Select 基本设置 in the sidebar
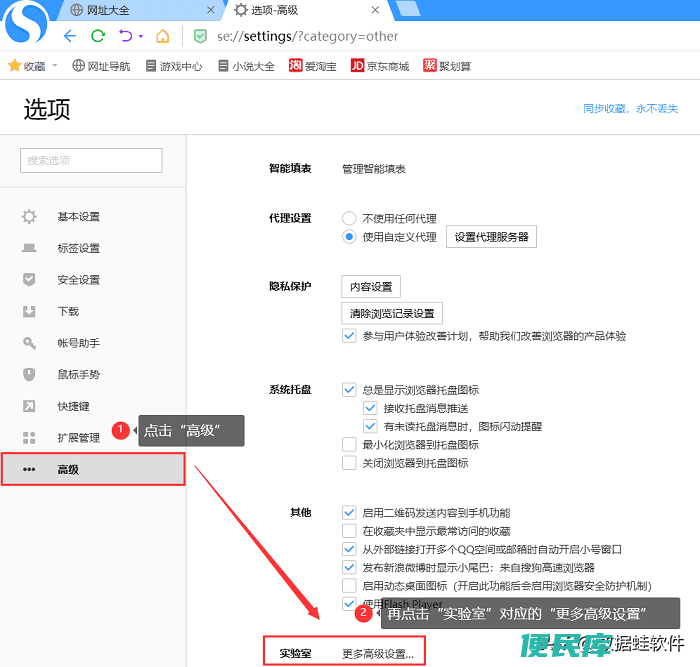The height and width of the screenshot is (667, 700). pyautogui.click(x=93, y=217)
